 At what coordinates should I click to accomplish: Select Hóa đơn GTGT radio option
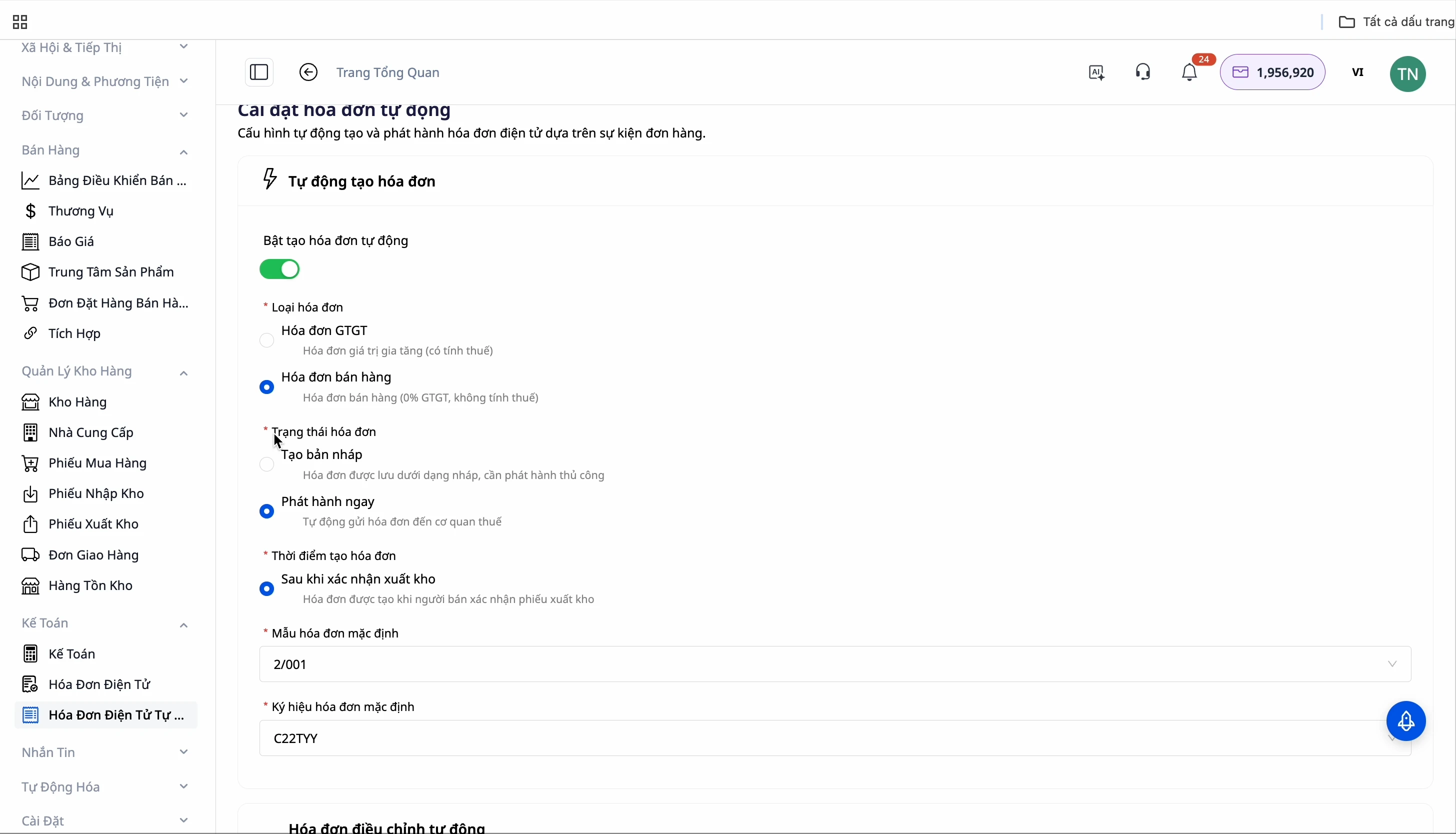tap(267, 341)
